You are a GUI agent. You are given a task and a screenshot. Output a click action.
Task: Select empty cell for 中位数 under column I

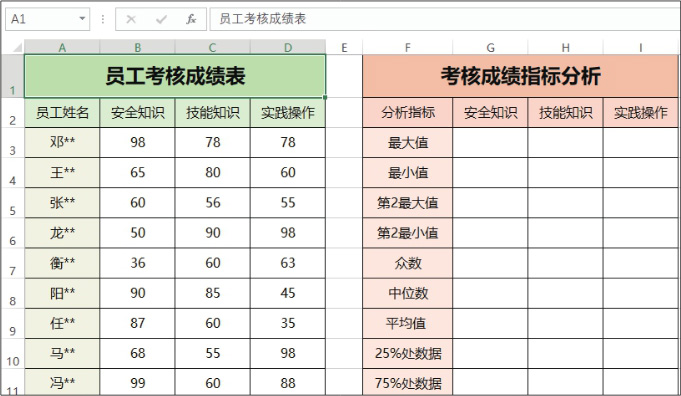click(640, 294)
